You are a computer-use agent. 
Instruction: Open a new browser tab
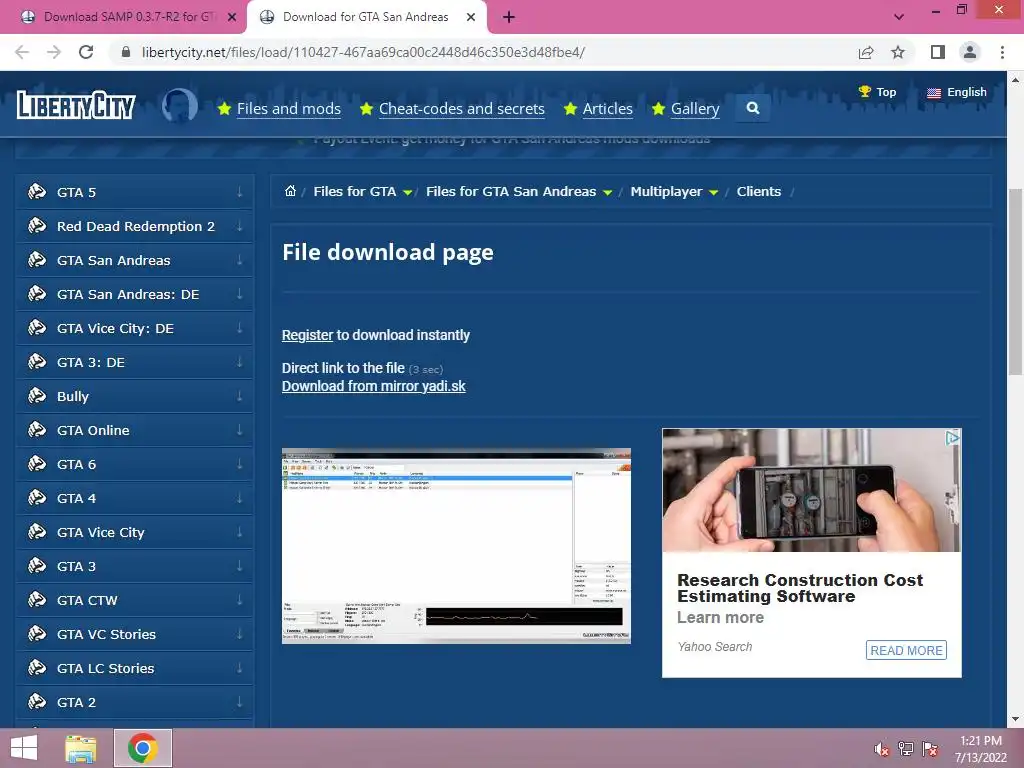509,17
